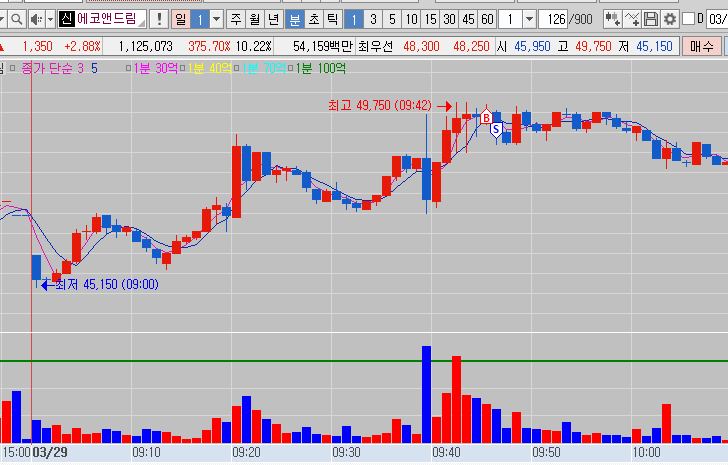This screenshot has height=465, width=728.
Task: Click the add line indicator icon
Action: [x=633, y=19]
